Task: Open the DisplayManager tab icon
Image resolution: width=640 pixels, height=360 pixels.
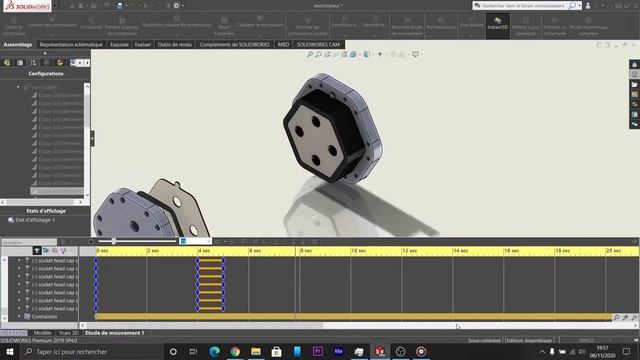Action: coord(60,62)
